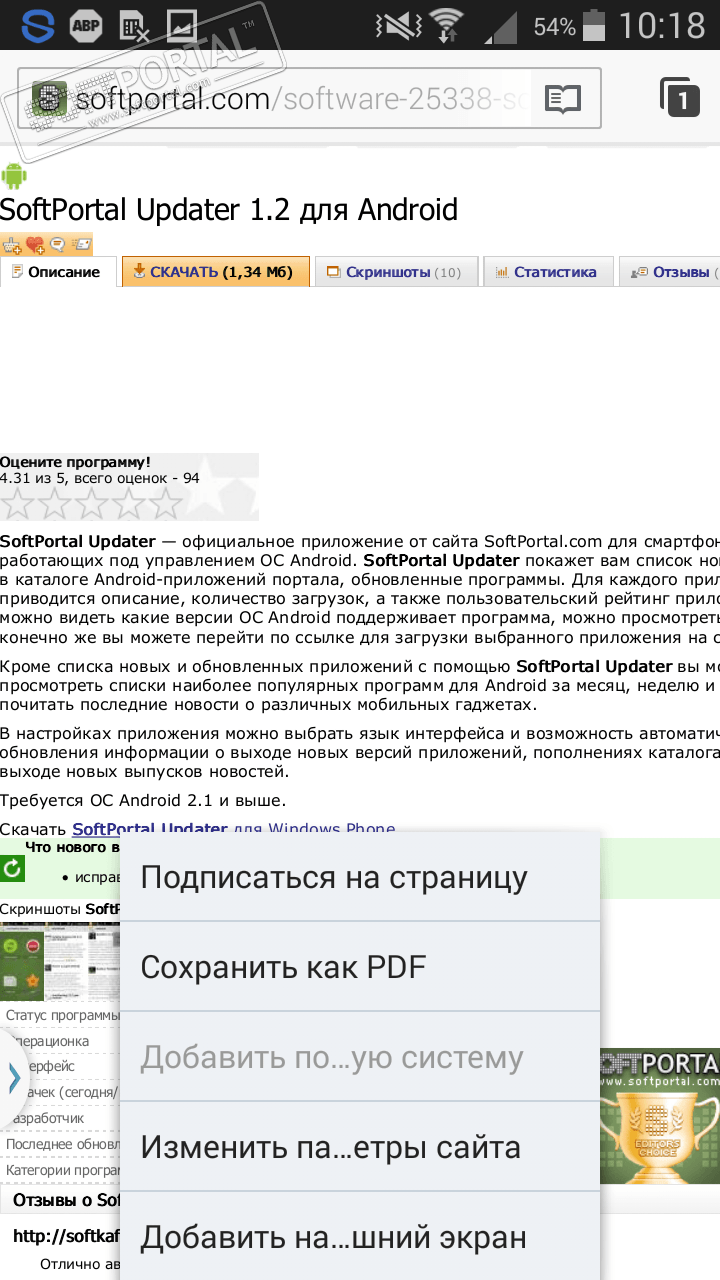The image size is (720, 1280).
Task: Tap the 'Требуется ОС Android 2.1' line
Action: [x=143, y=800]
